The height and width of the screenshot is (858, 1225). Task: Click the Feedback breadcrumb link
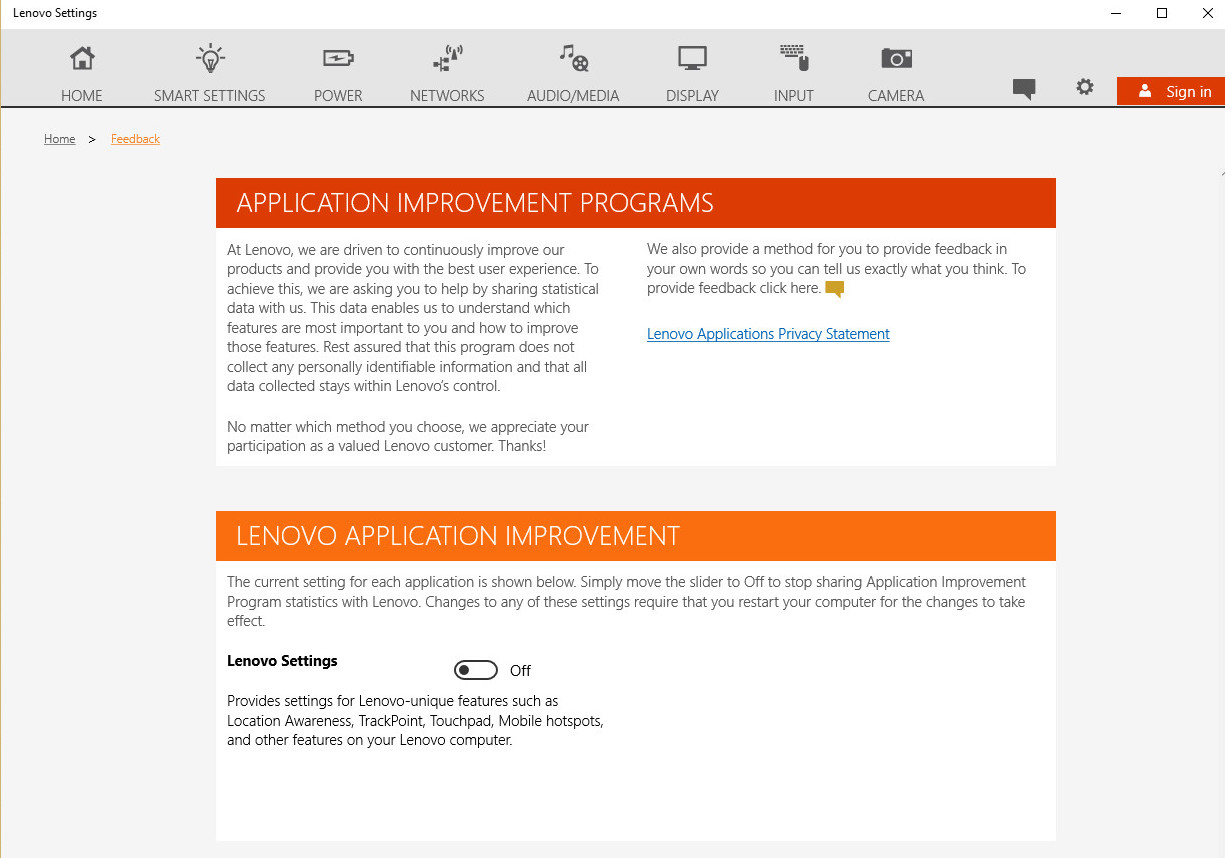click(135, 139)
